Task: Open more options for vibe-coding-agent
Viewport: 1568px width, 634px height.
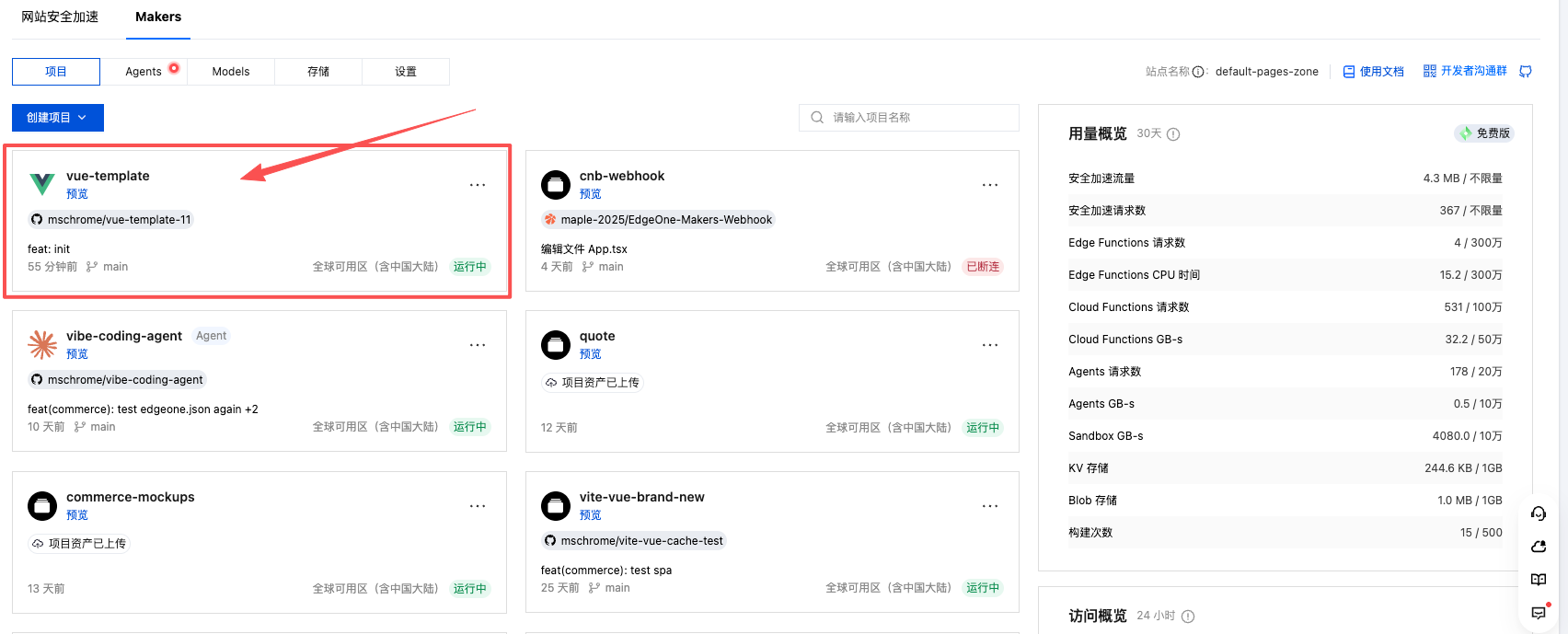Action: 478,345
